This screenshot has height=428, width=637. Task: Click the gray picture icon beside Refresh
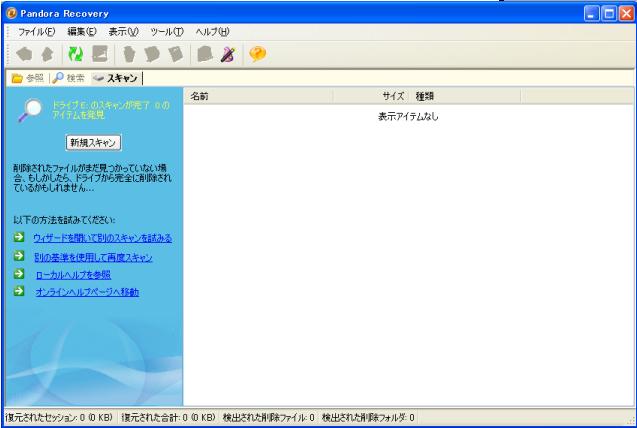click(x=100, y=54)
